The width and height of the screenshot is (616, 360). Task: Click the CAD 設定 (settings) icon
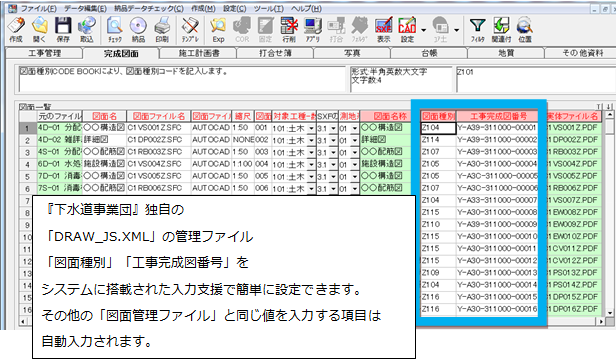(407, 29)
